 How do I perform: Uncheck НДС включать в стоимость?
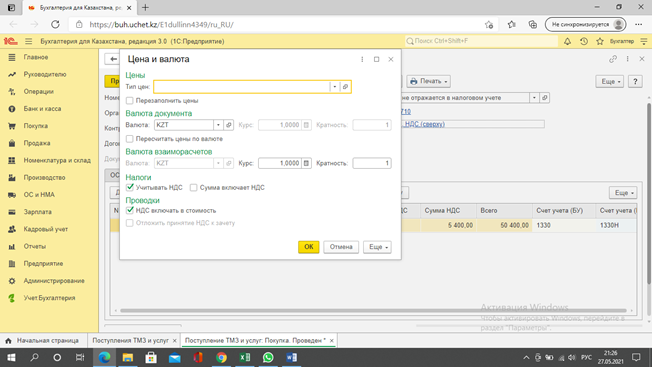pyautogui.click(x=130, y=210)
